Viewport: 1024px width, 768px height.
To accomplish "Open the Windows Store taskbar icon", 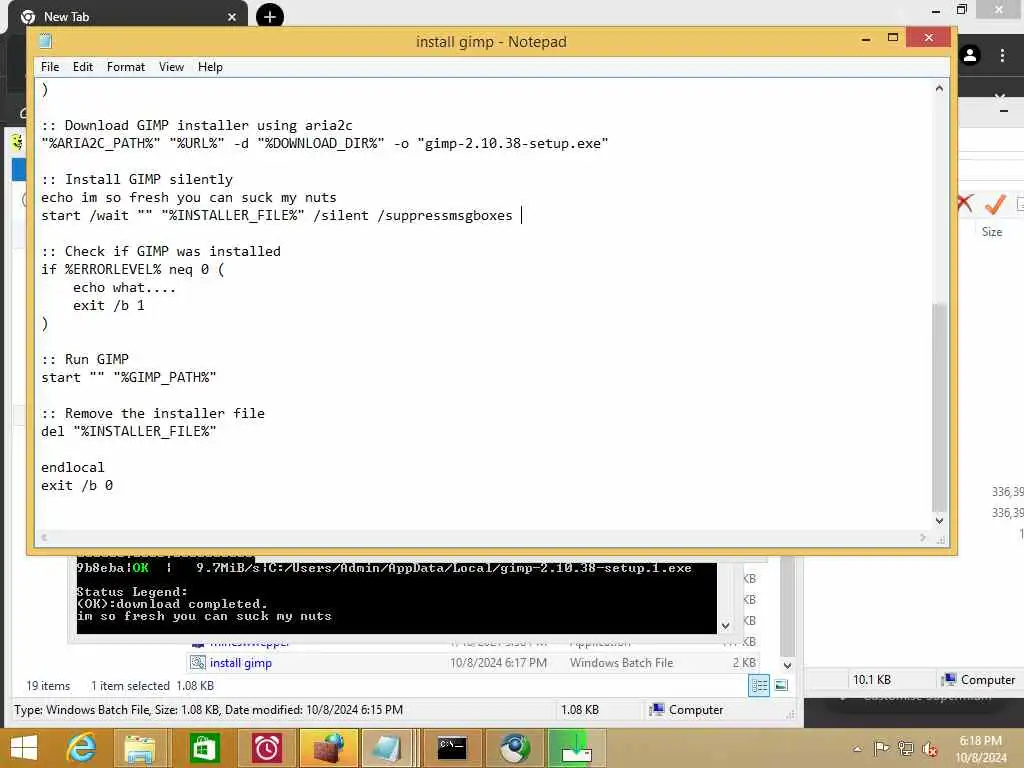I will click(204, 748).
